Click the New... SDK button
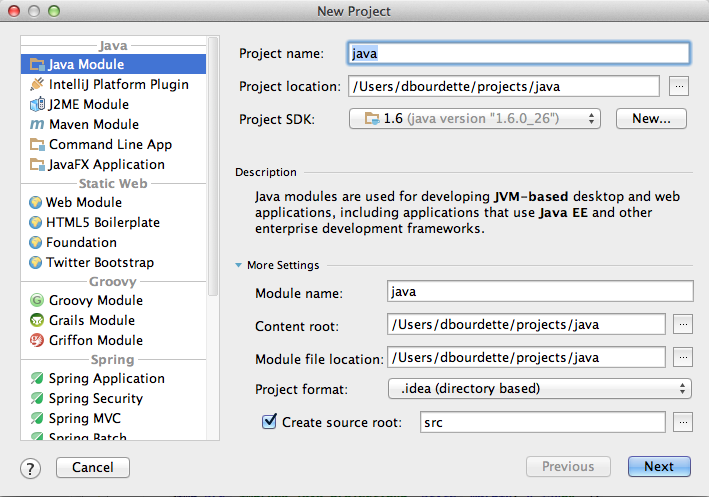709x497 pixels. coord(651,118)
